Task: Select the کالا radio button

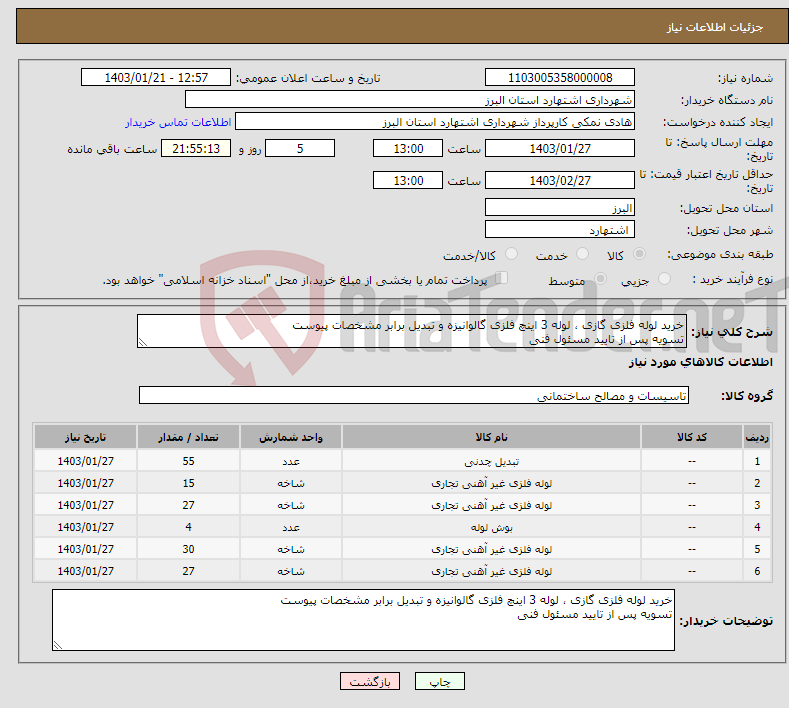Action: coord(639,254)
